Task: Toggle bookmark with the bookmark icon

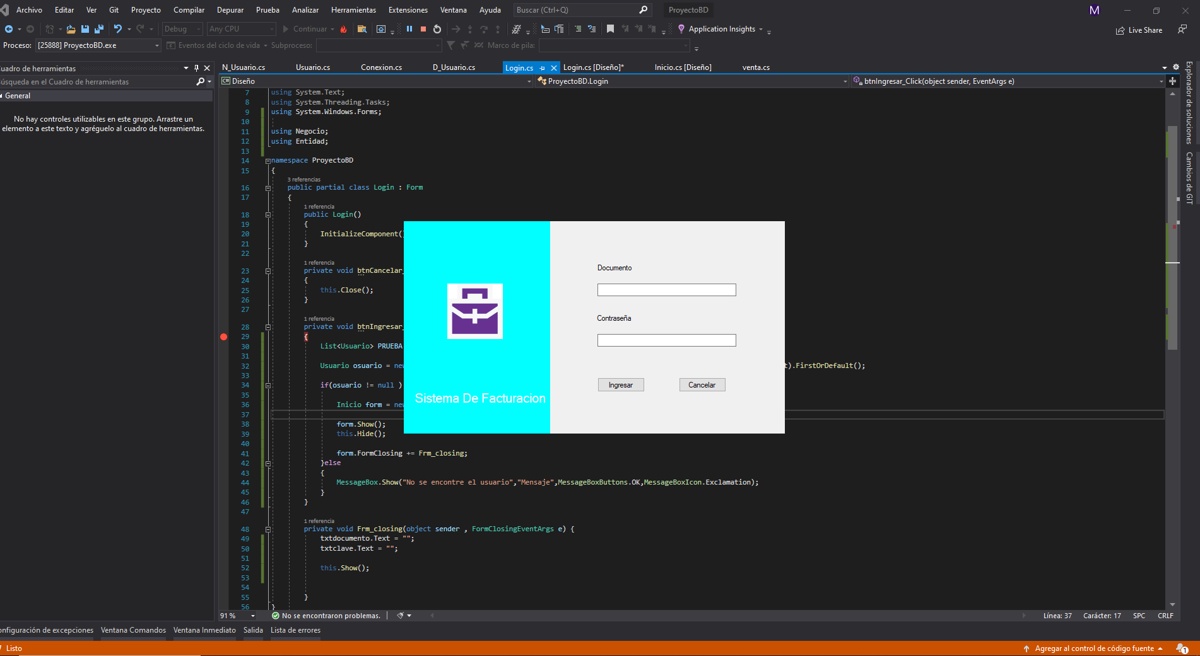Action: pos(610,29)
